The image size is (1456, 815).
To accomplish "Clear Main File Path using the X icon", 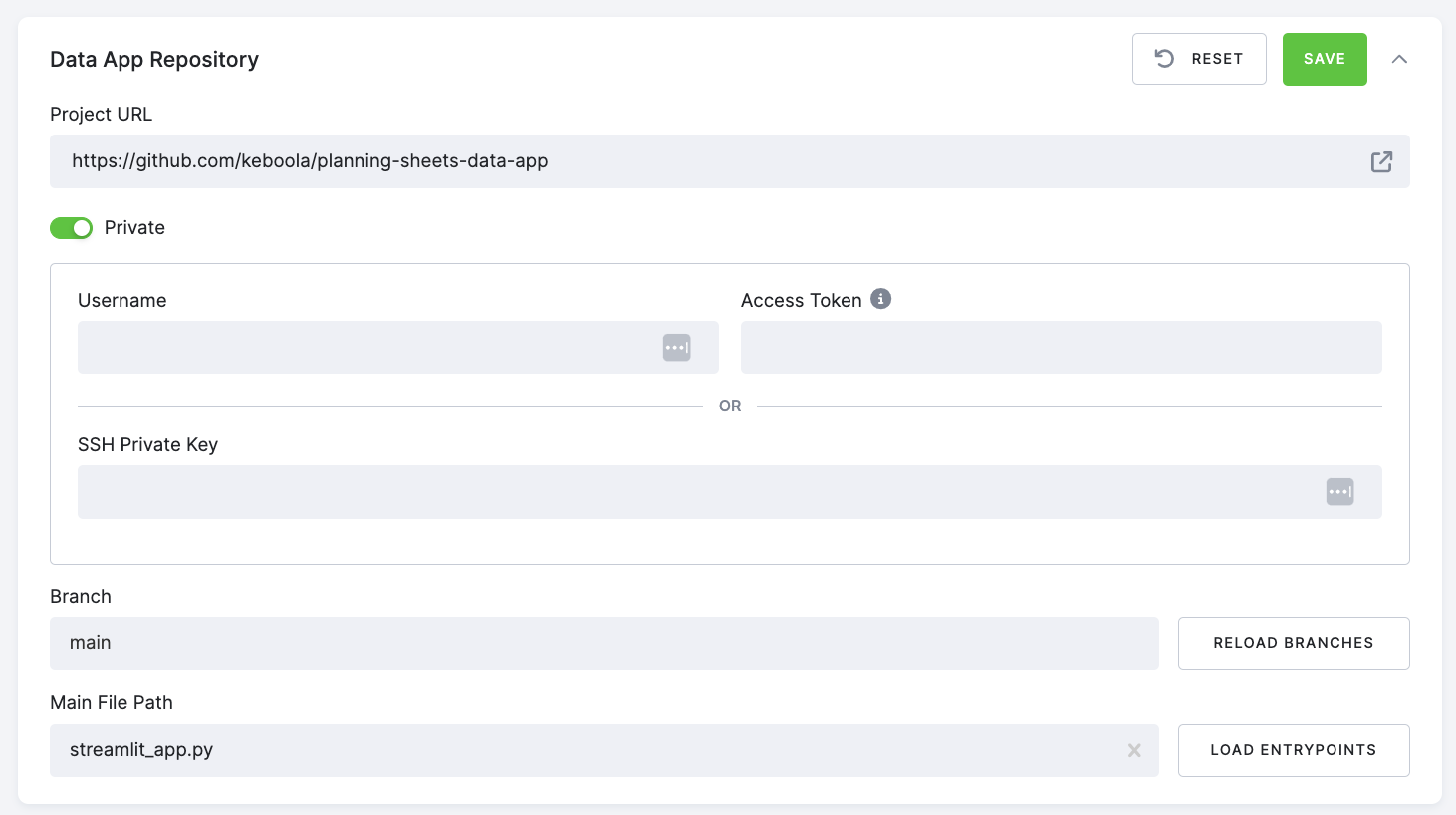I will pyautogui.click(x=1134, y=750).
